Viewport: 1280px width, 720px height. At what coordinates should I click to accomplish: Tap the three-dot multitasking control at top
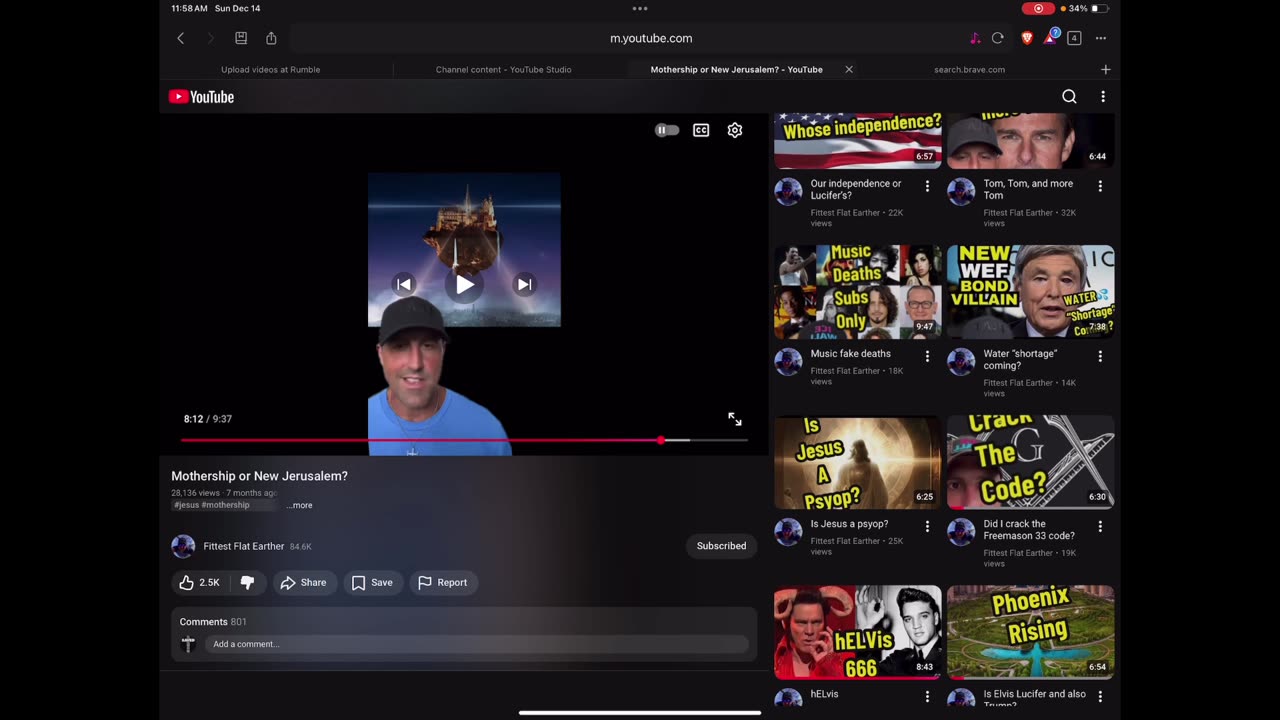tap(640, 8)
